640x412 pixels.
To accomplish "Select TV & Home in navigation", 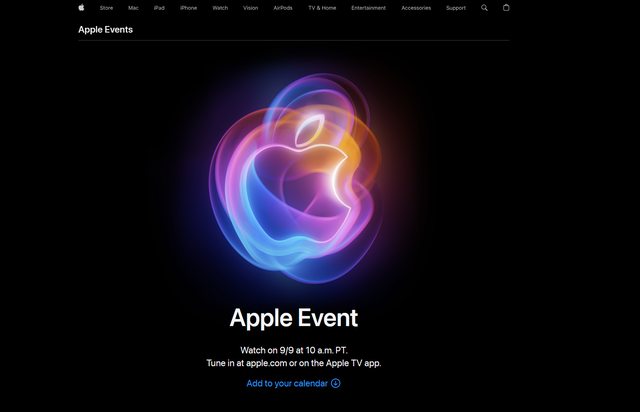I will click(x=322, y=8).
